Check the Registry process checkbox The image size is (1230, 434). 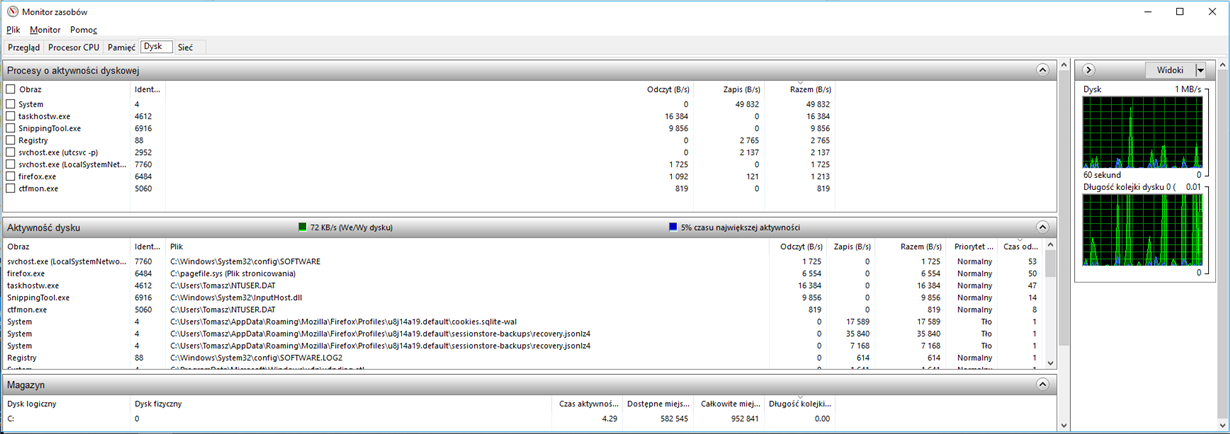click(11, 140)
